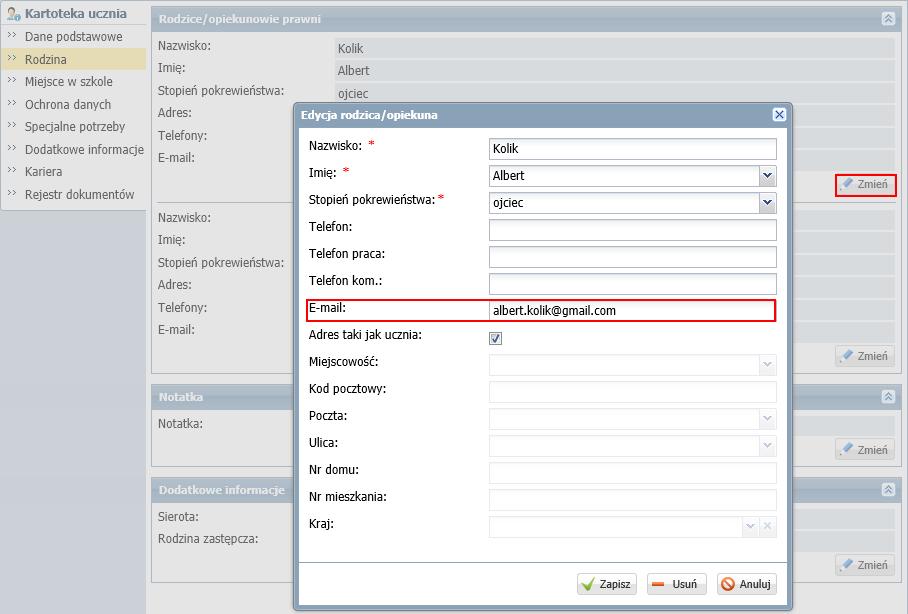Click the Nr mieszkania field

[632, 500]
